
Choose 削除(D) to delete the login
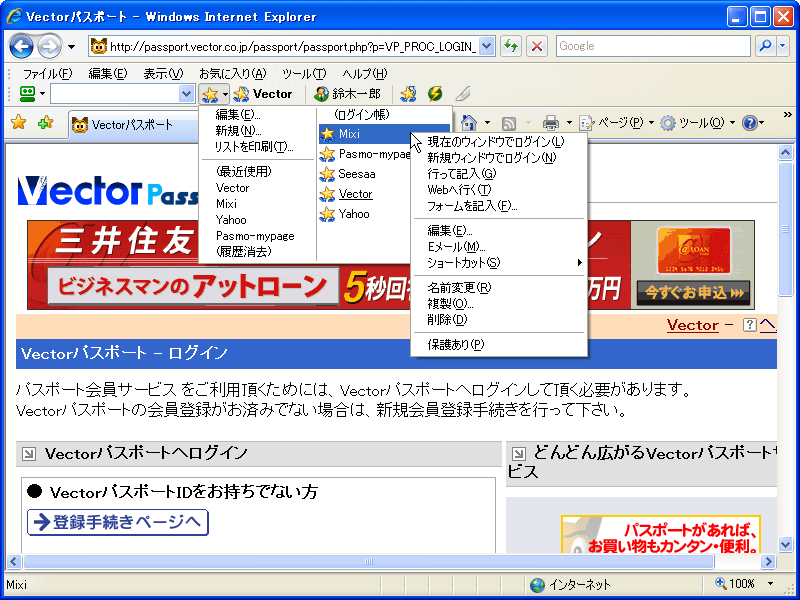[x=499, y=320]
